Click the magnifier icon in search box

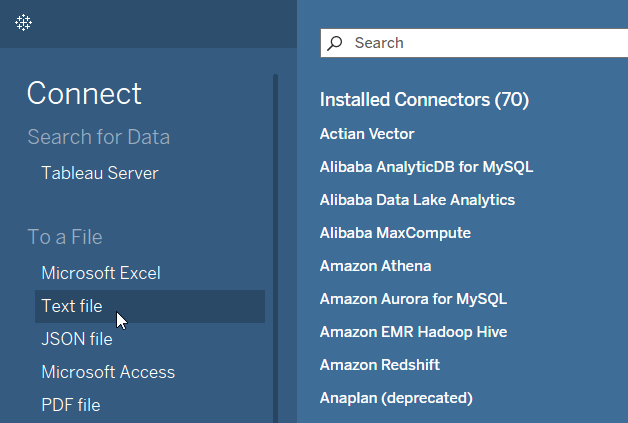point(334,43)
